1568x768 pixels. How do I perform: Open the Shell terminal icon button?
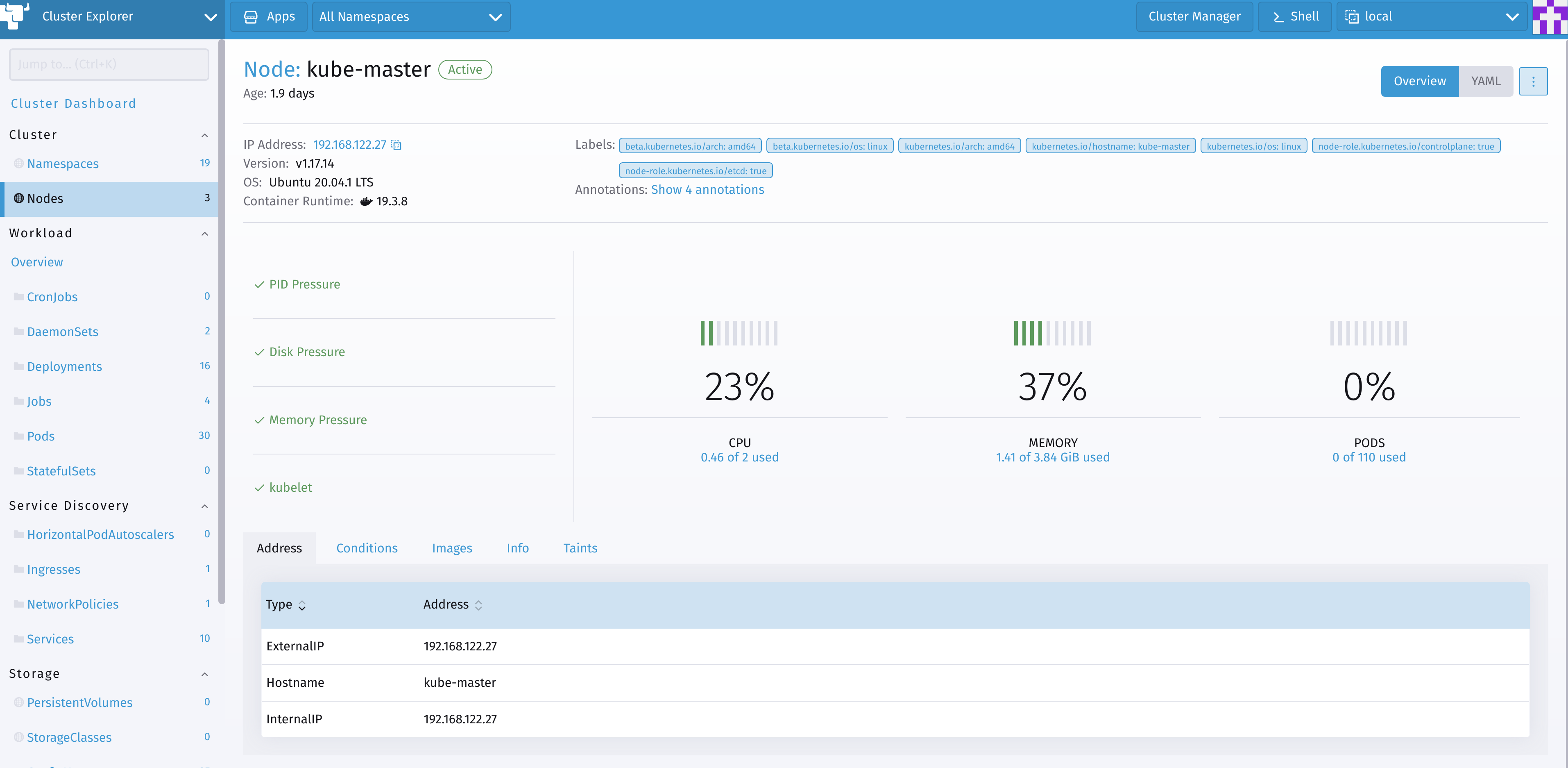click(x=1295, y=16)
